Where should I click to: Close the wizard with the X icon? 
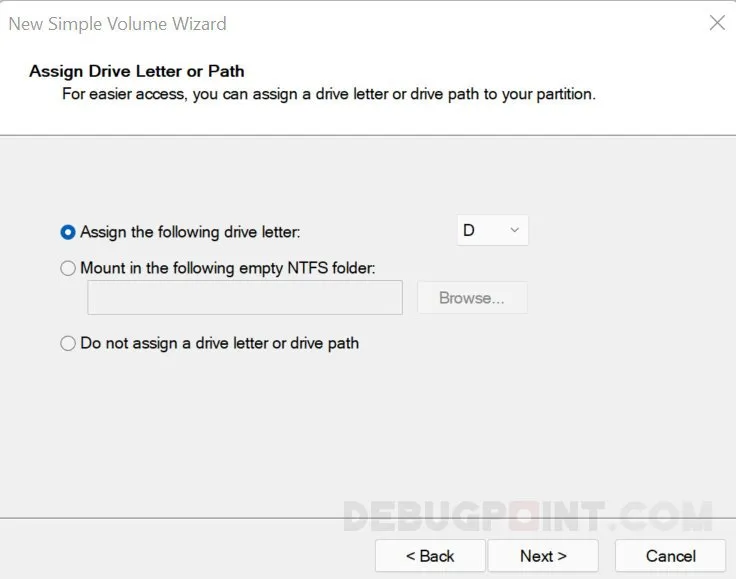(x=717, y=23)
